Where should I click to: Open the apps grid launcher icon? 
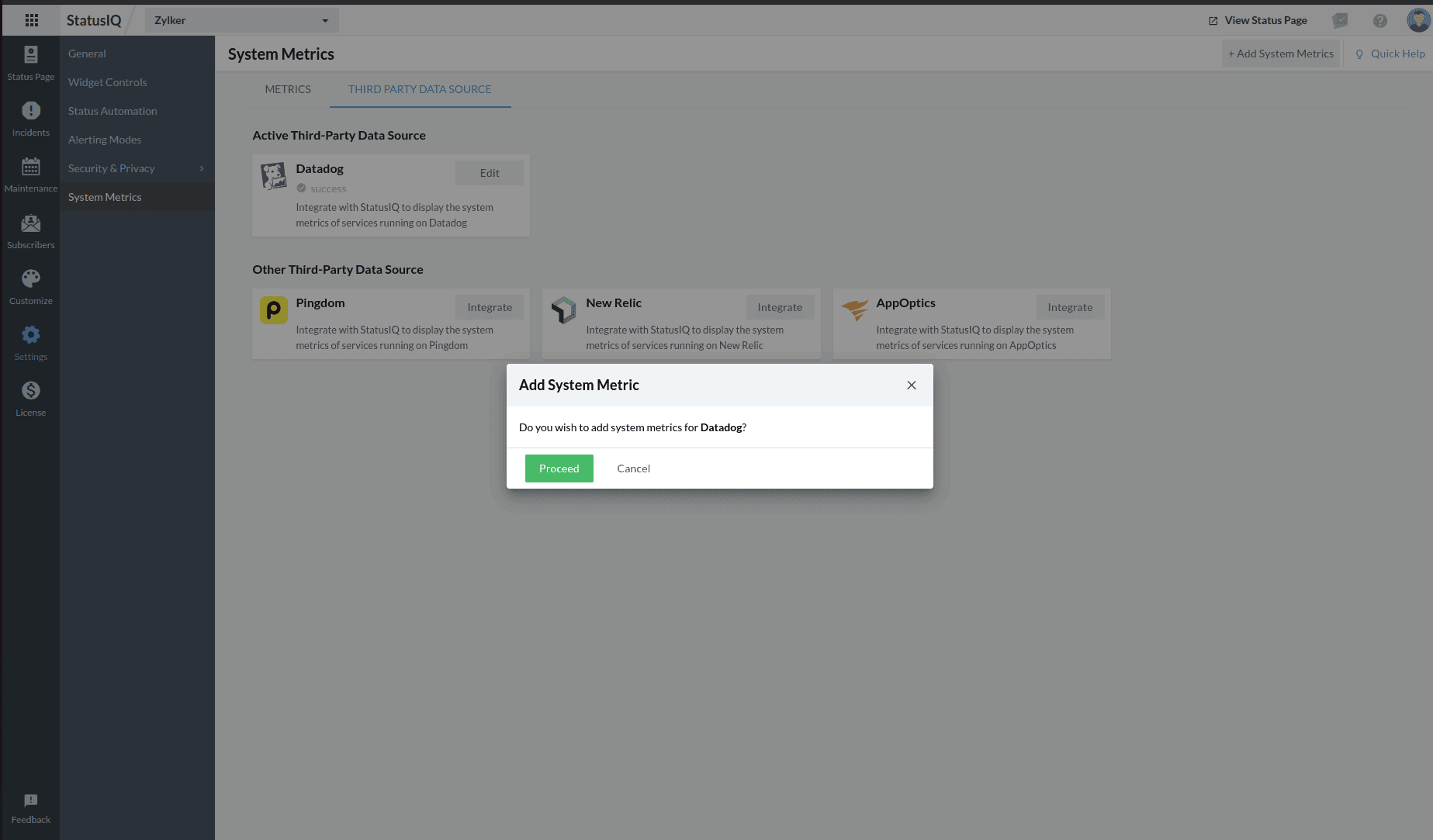(32, 20)
